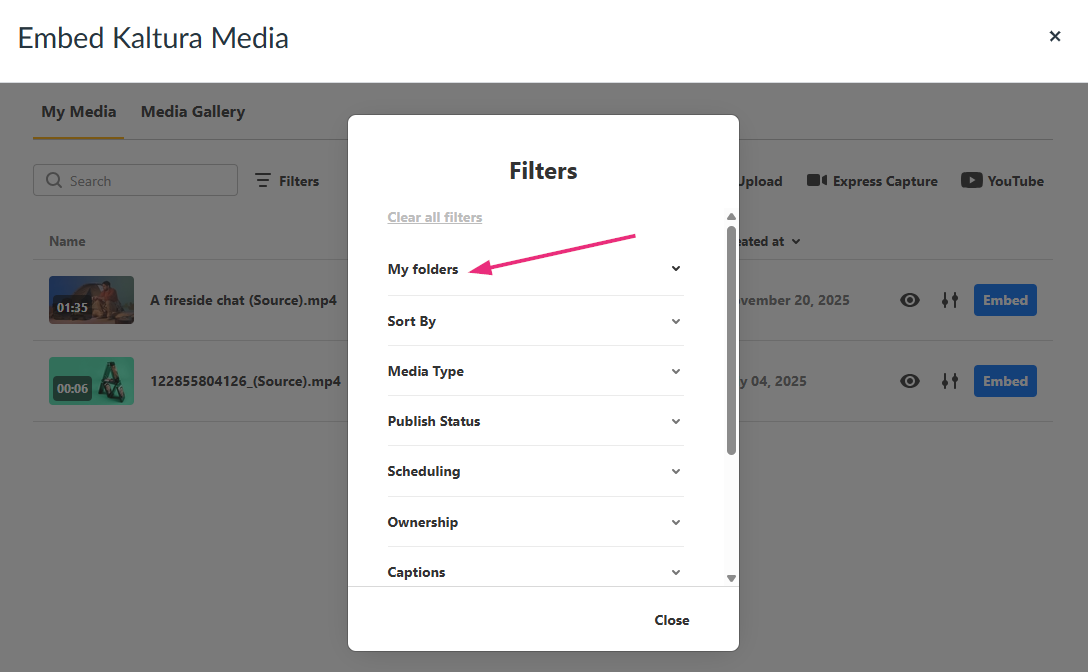Click the fireside chat video thumbnail

pos(91,300)
